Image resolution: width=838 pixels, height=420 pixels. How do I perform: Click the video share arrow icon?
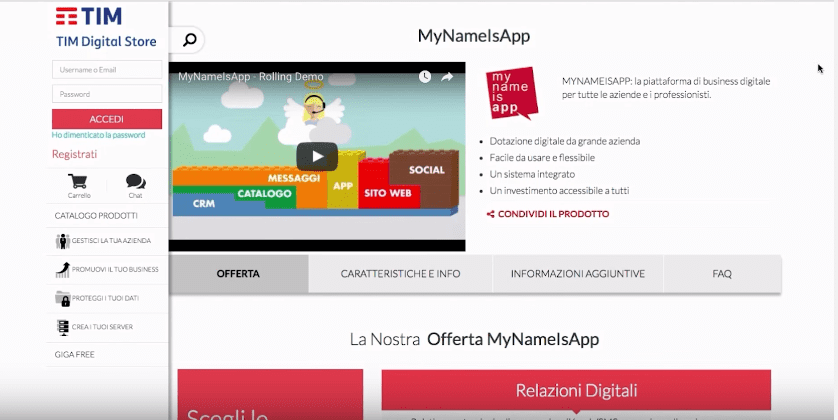448,77
